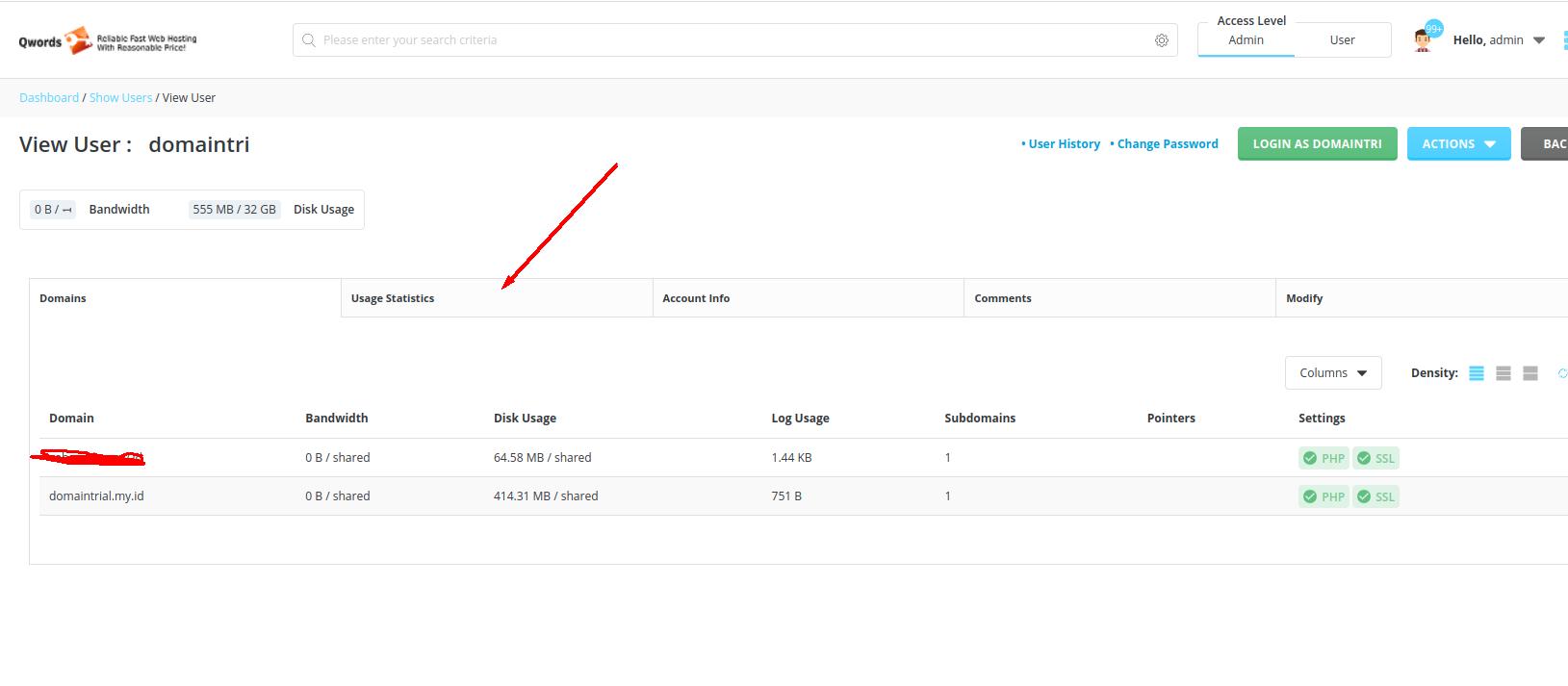The image size is (1568, 686).
Task: Click Settings column header
Action: pos(1322,418)
